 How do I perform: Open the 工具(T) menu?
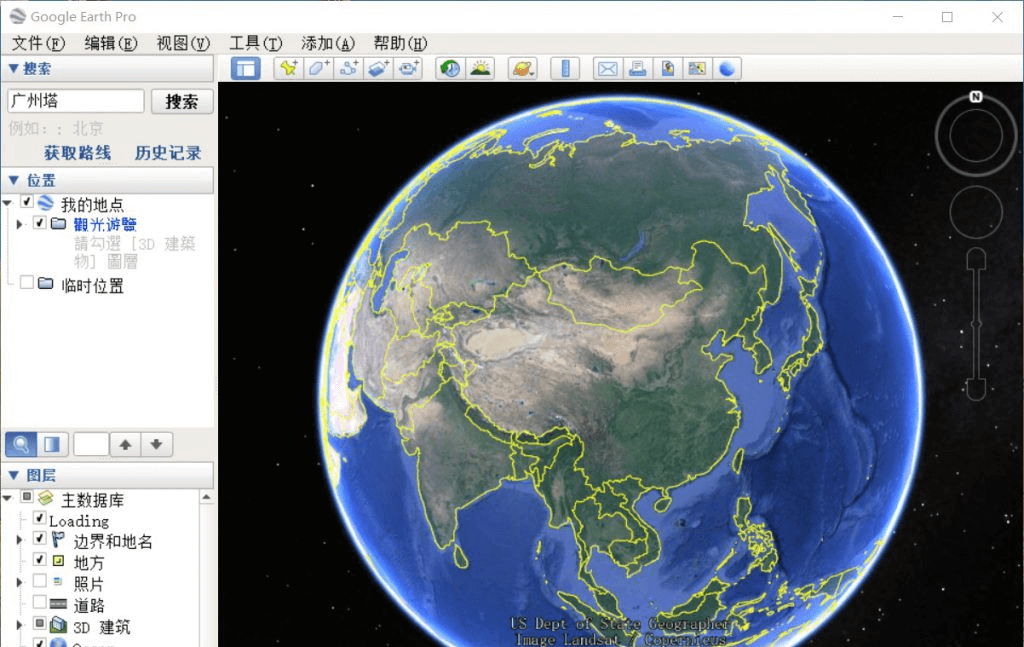(255, 43)
